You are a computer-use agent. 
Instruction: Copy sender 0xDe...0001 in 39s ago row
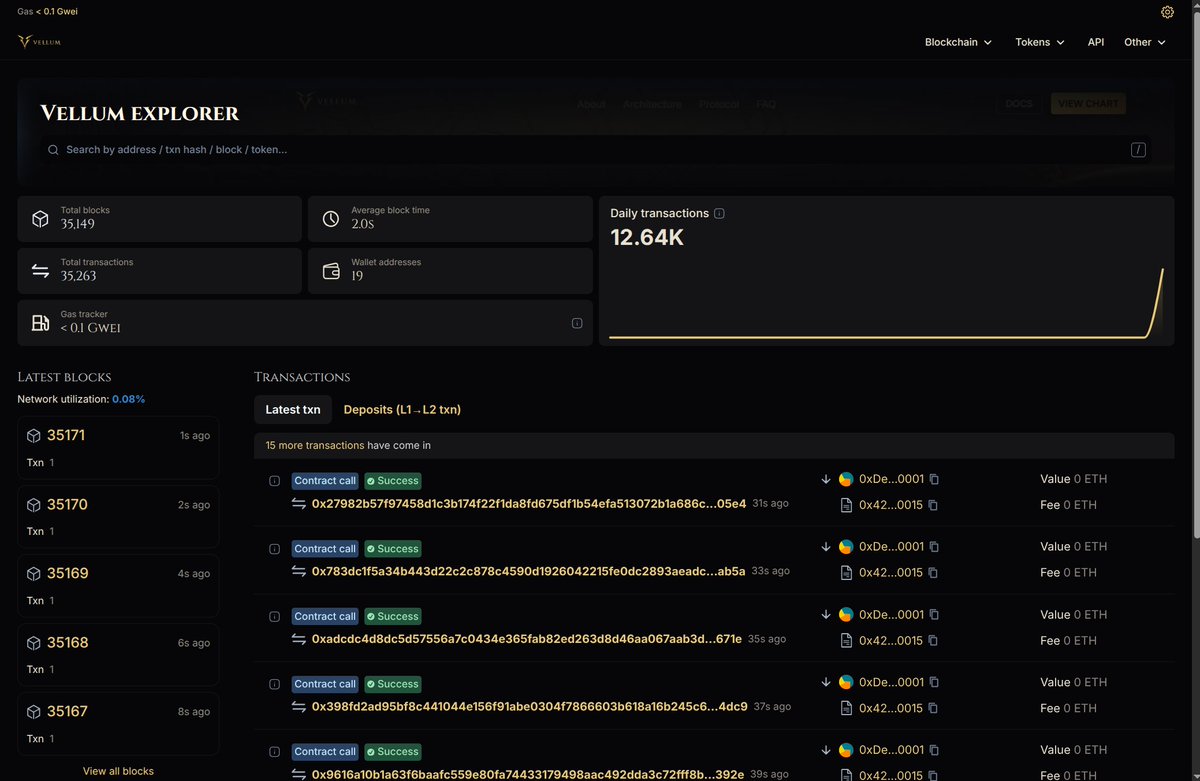tap(934, 750)
